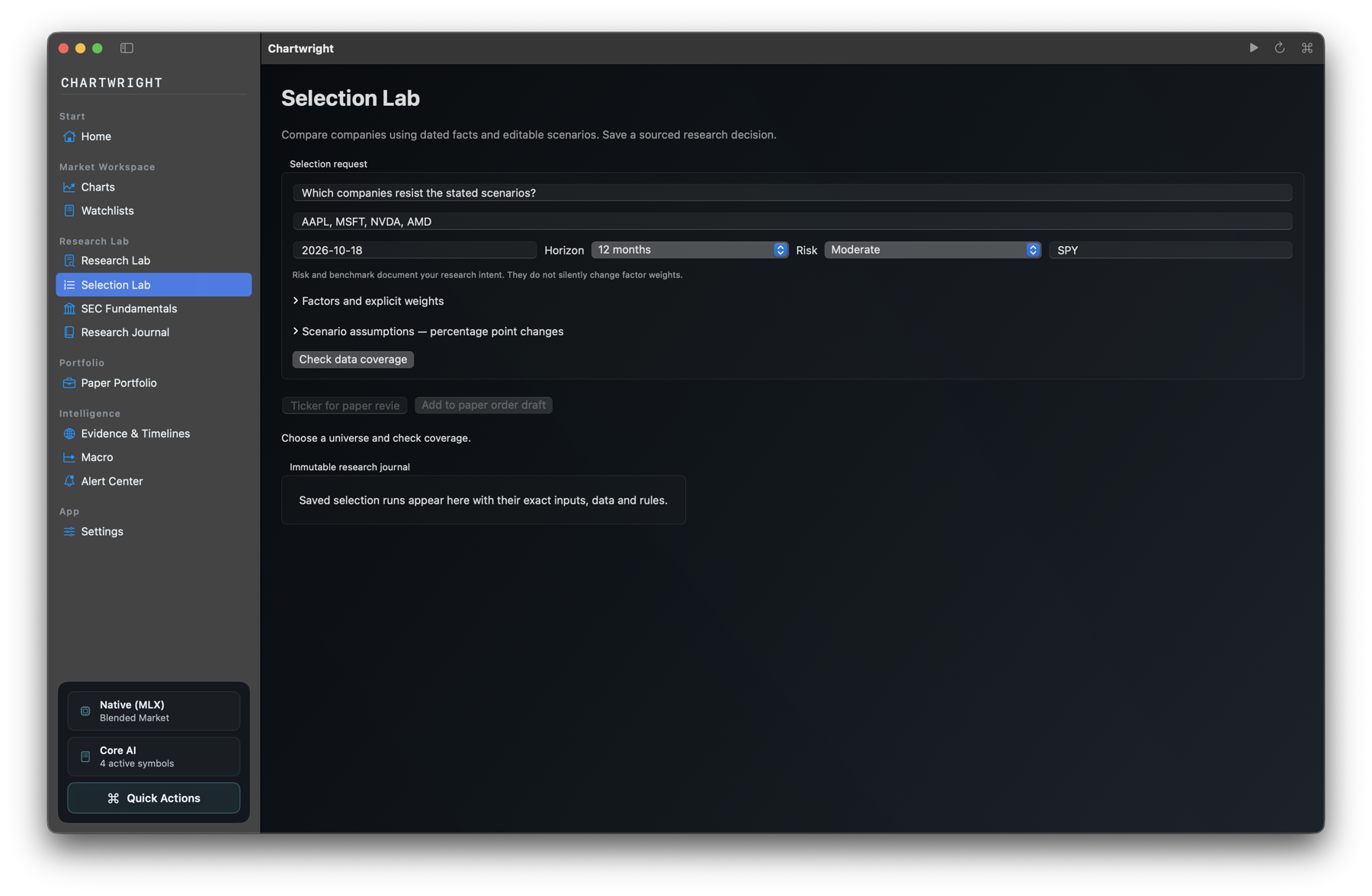The image size is (1372, 896).
Task: Click the refresh icon in title bar
Action: [1280, 48]
